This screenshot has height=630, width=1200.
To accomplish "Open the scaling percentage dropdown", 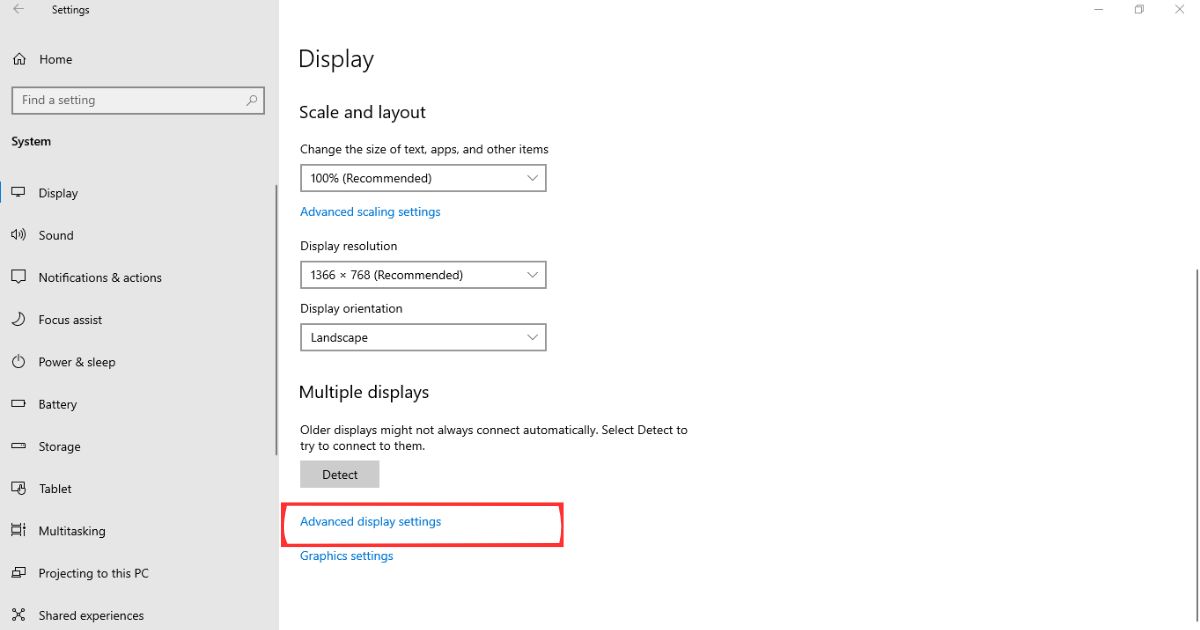I will pos(423,178).
